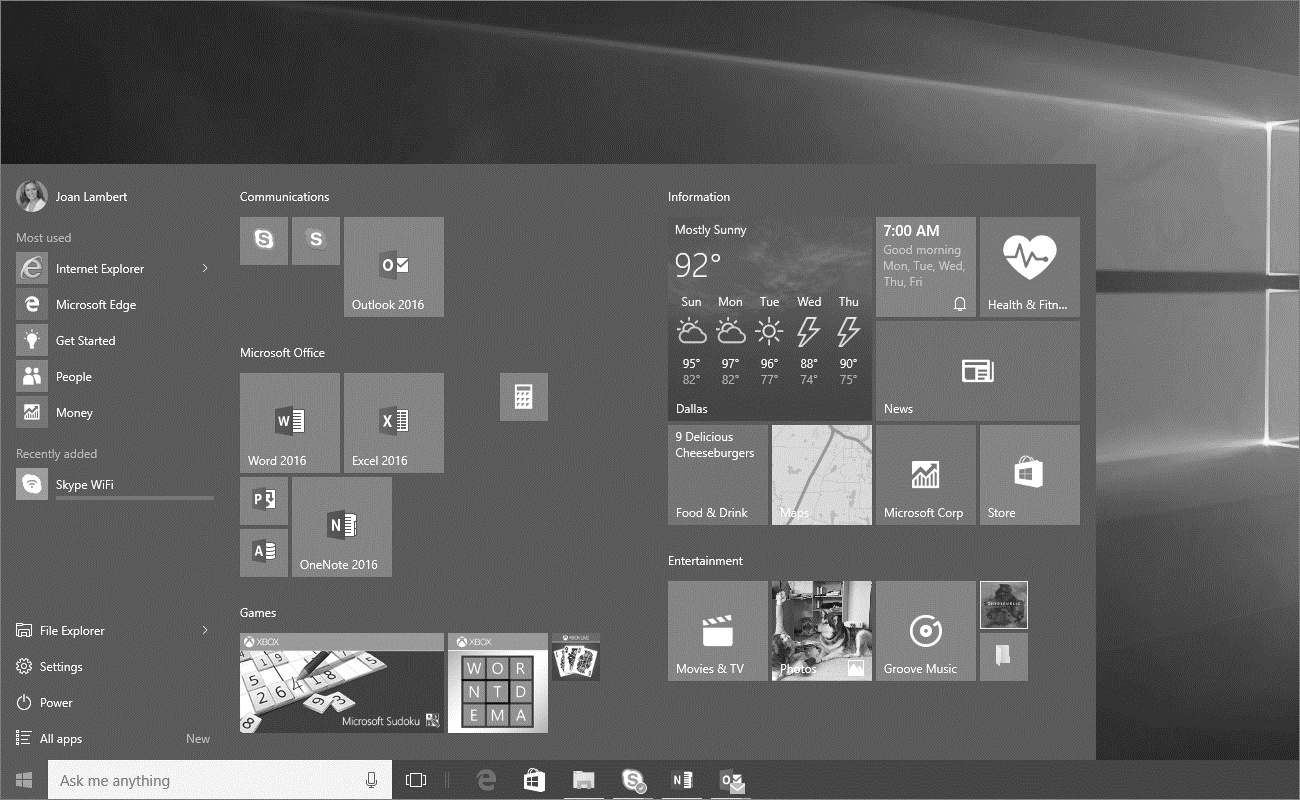Screen dimensions: 1300x800
Task: Open the OneNote 2016 tile
Action: coord(342,527)
